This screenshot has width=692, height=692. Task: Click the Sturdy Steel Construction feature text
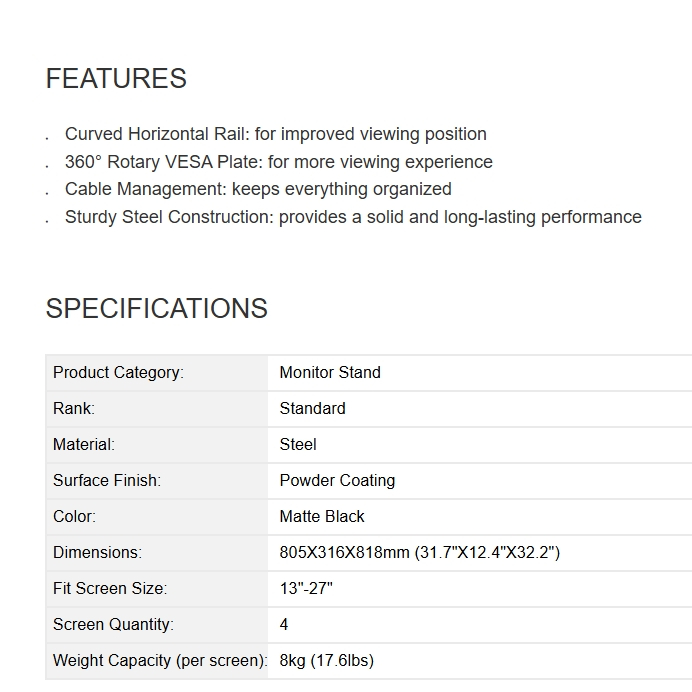pyautogui.click(x=353, y=217)
